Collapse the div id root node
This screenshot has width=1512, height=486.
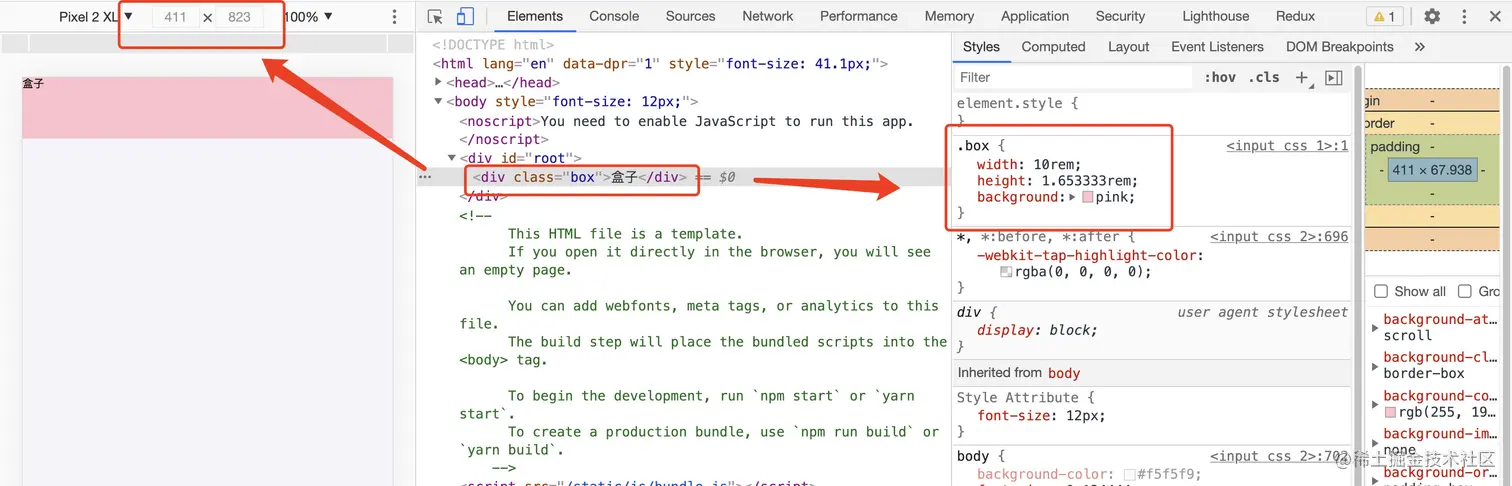452,158
